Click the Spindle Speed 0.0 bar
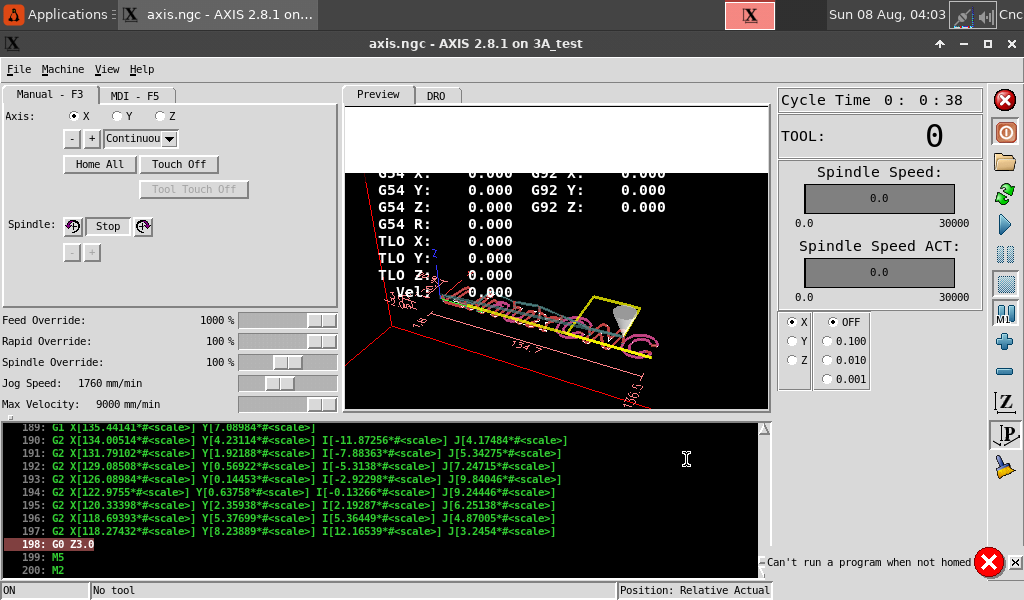This screenshot has height=600, width=1024. [879, 198]
